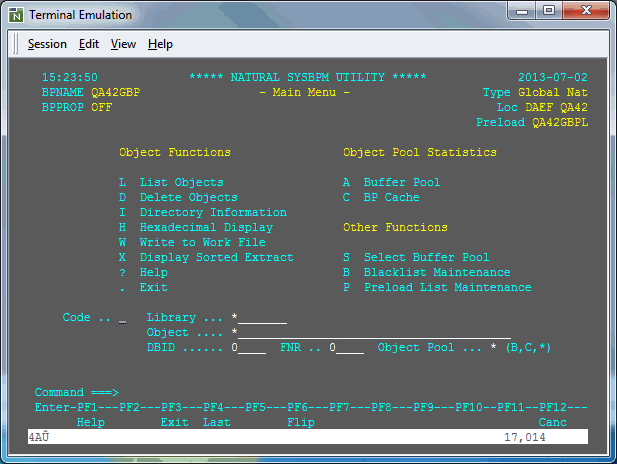Screen dimensions: 617x464
Task: Click the Code input field
Action: [x=122, y=318]
